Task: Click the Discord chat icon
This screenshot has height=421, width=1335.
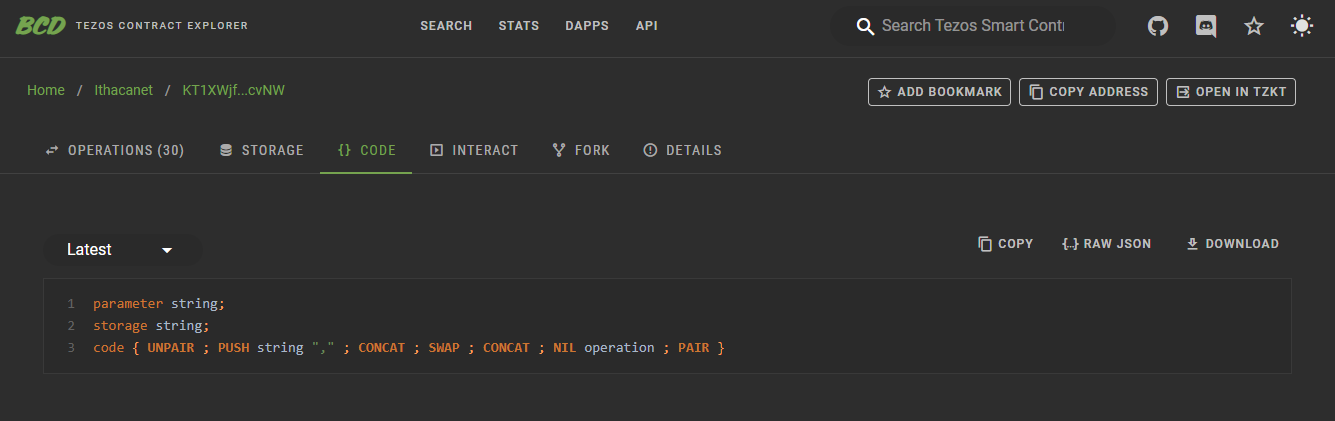Action: pos(1206,26)
